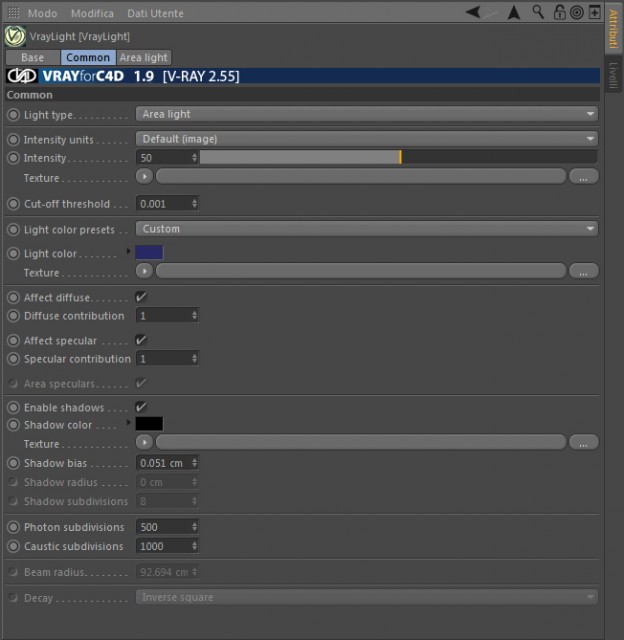Image resolution: width=624 pixels, height=640 pixels.
Task: Open the Intensity units dropdown
Action: (x=367, y=139)
